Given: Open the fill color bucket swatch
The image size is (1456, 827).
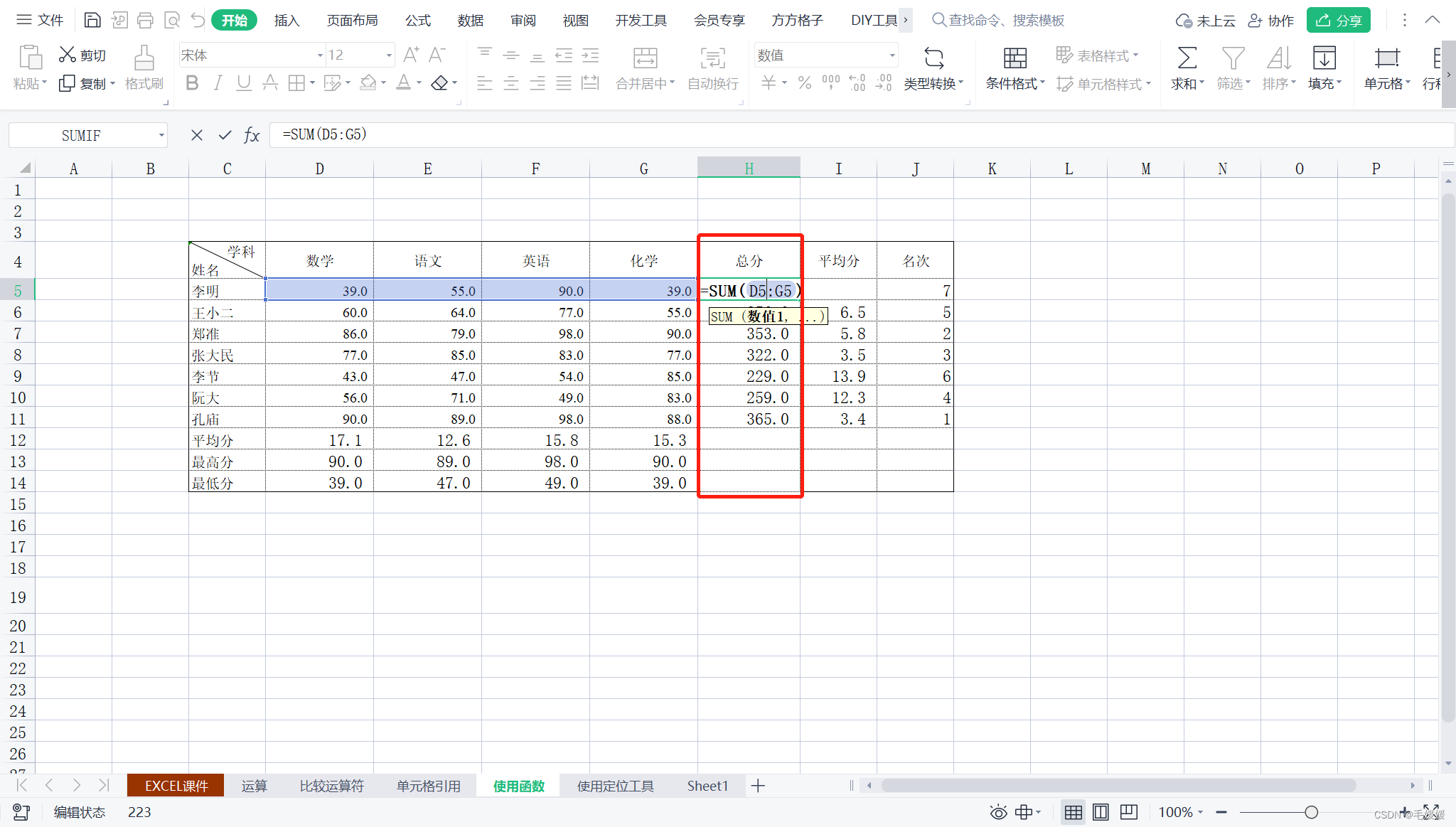Looking at the screenshot, I should pyautogui.click(x=368, y=83).
